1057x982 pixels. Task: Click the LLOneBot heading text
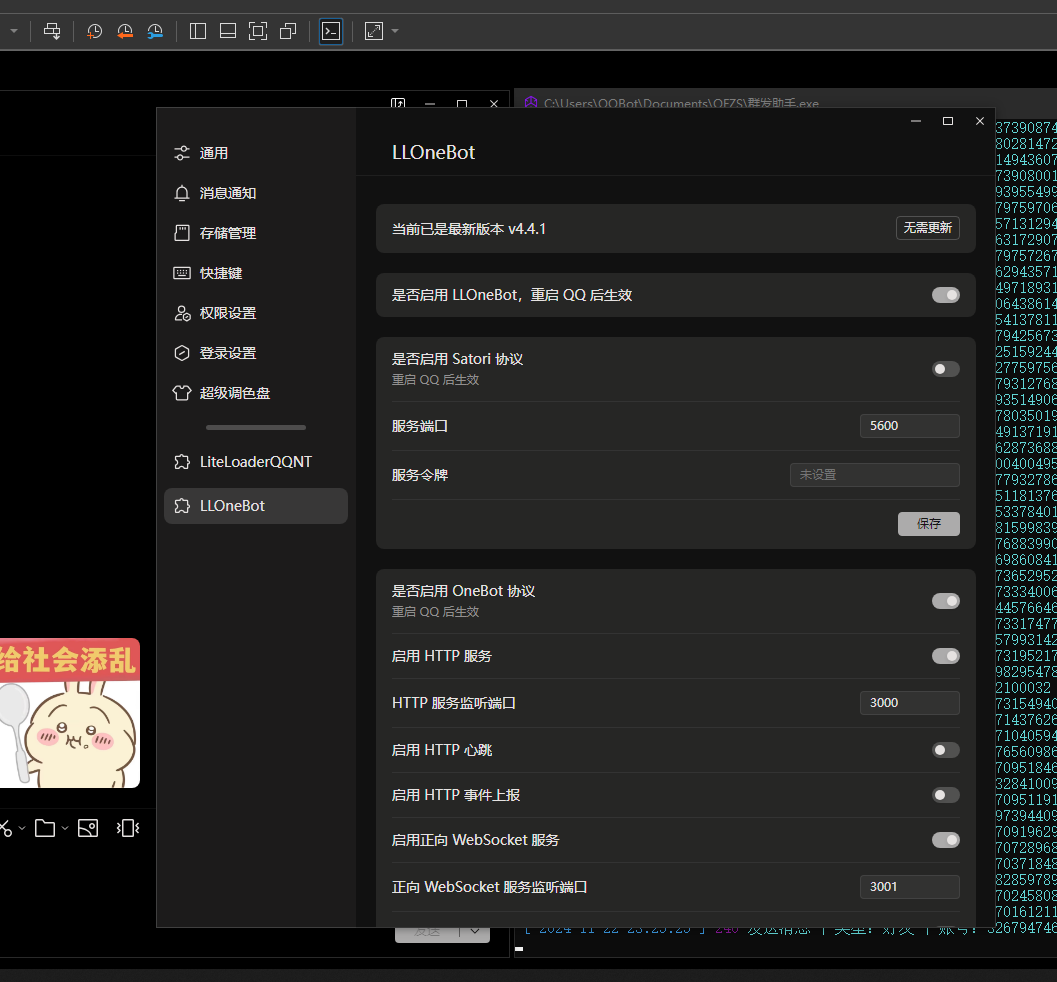click(433, 152)
